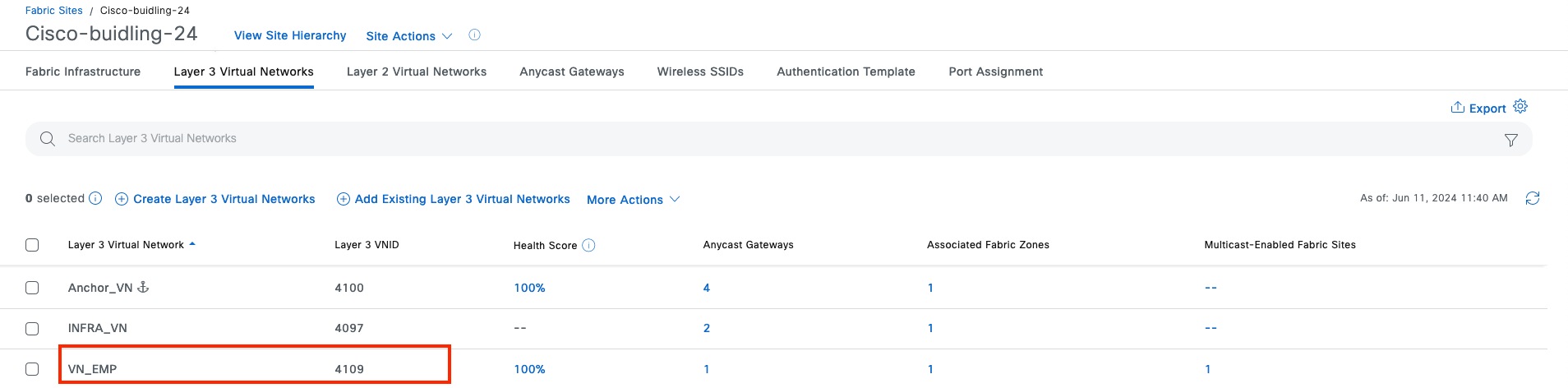
Task: Click the info icon beside Site Actions
Action: 474,35
